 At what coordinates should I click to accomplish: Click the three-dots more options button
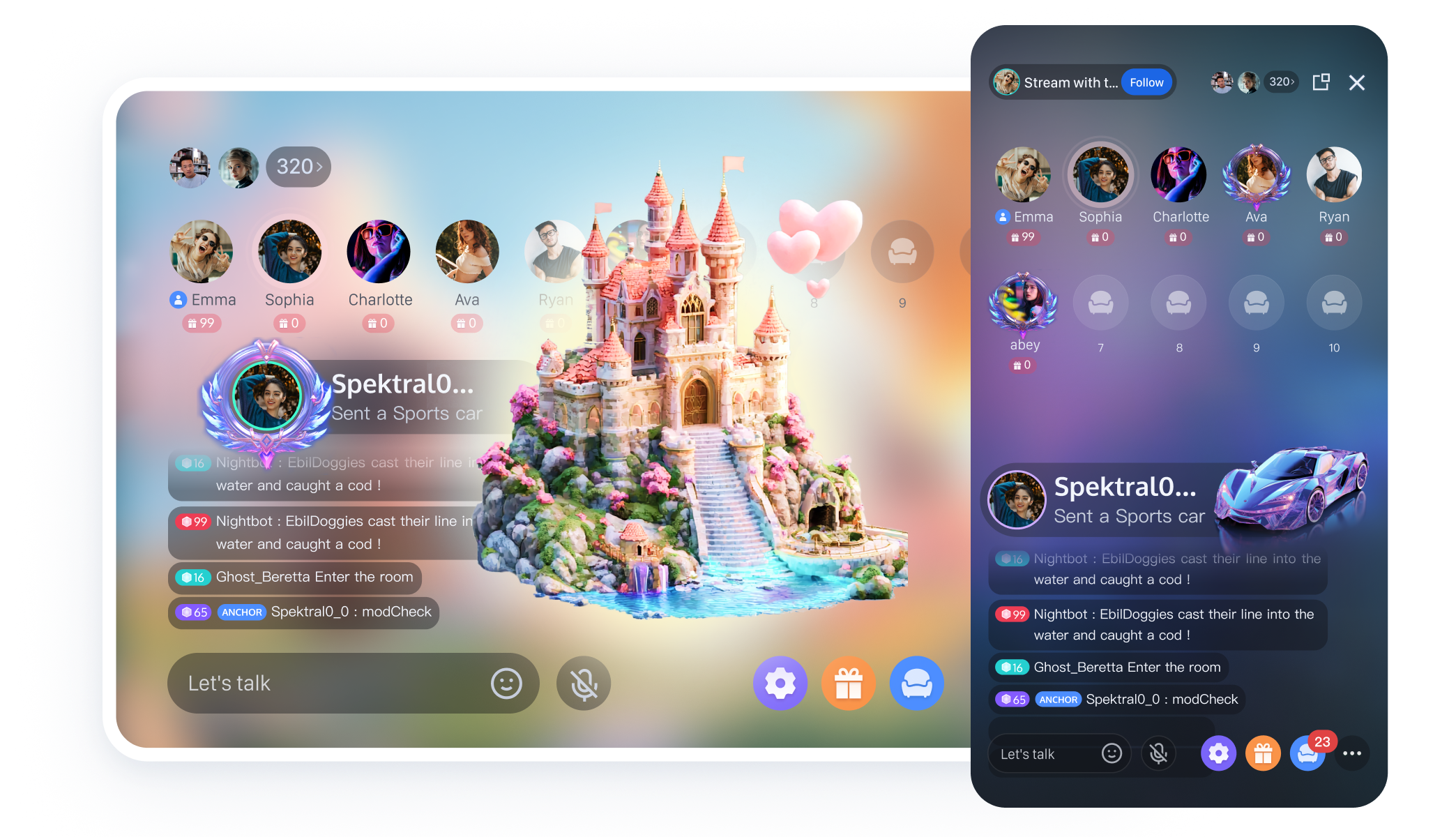[1351, 753]
